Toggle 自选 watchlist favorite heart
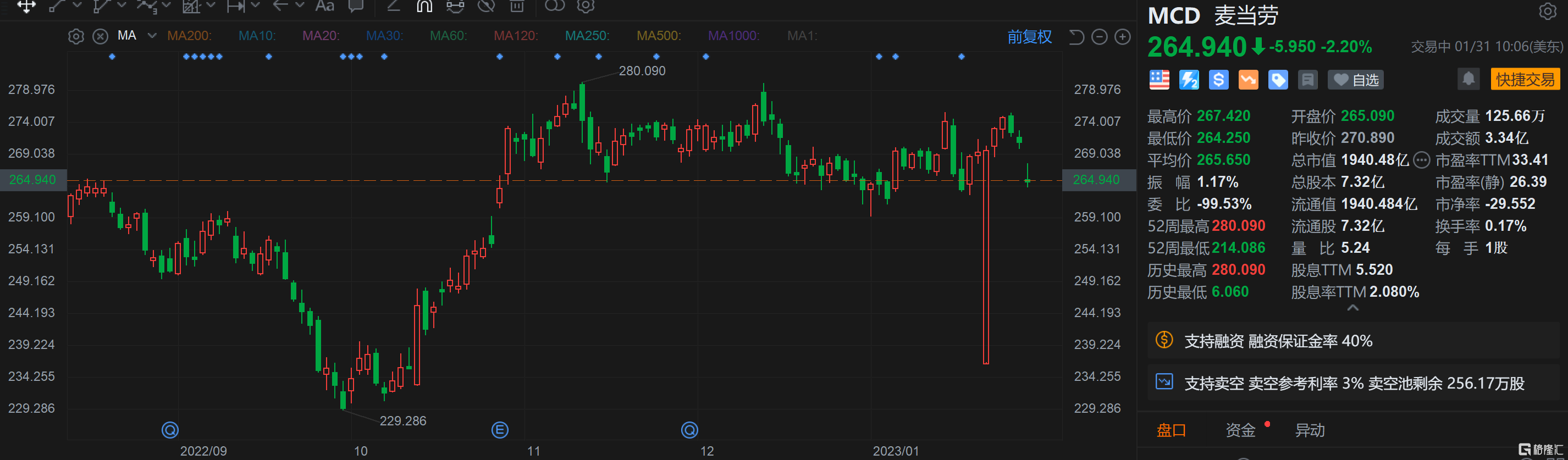1568x460 pixels. click(x=1356, y=80)
